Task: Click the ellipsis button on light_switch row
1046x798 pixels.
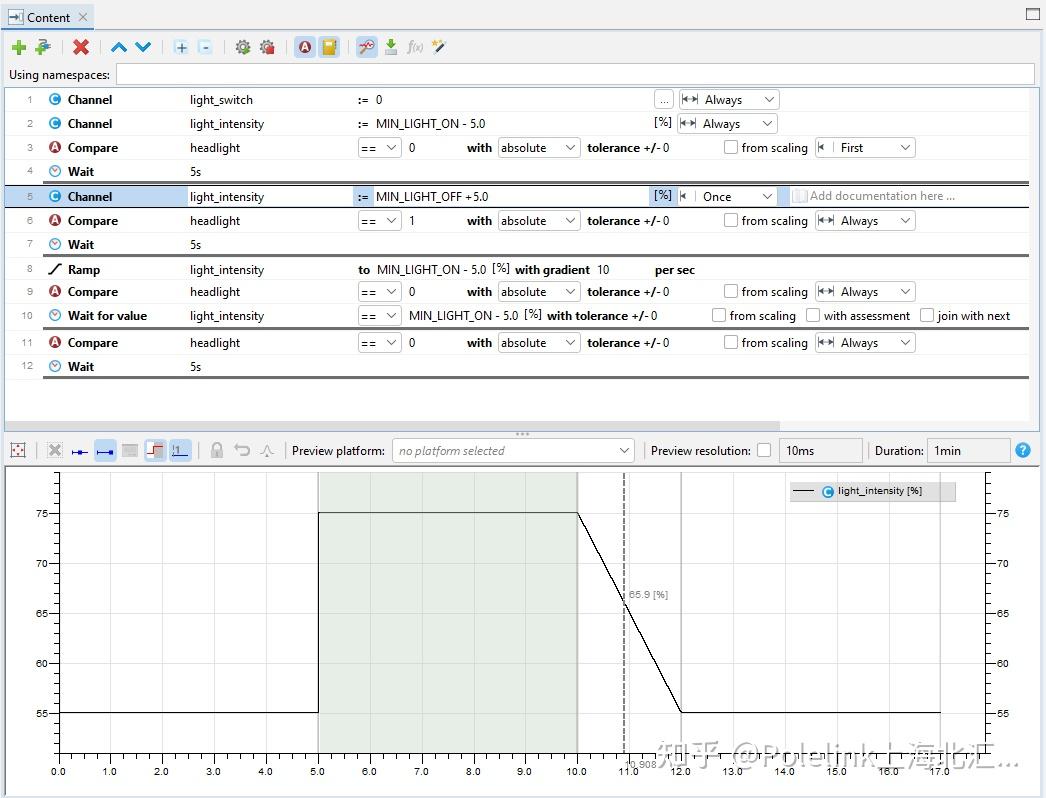Action: (664, 100)
